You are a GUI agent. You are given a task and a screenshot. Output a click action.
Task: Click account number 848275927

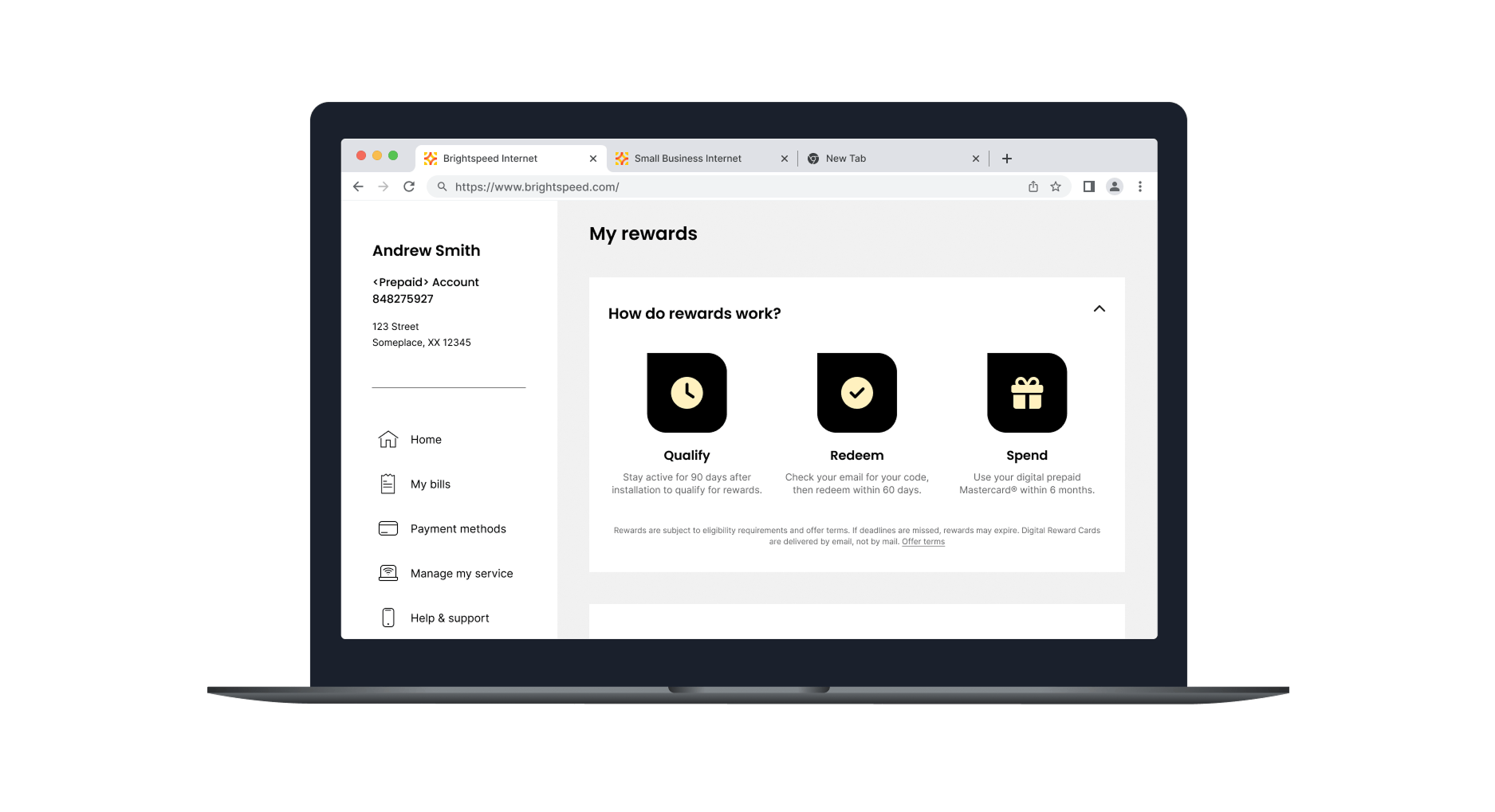pyautogui.click(x=403, y=300)
